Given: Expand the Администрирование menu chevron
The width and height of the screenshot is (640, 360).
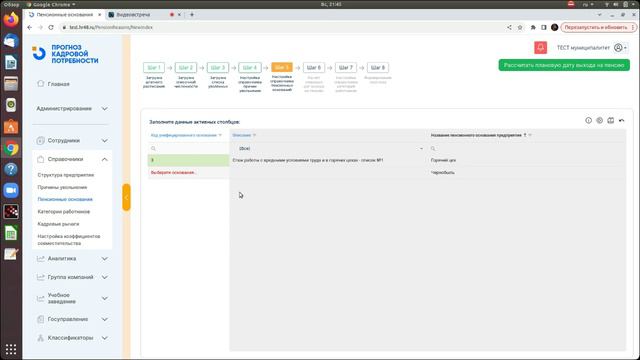Looking at the screenshot, I should pos(104,109).
